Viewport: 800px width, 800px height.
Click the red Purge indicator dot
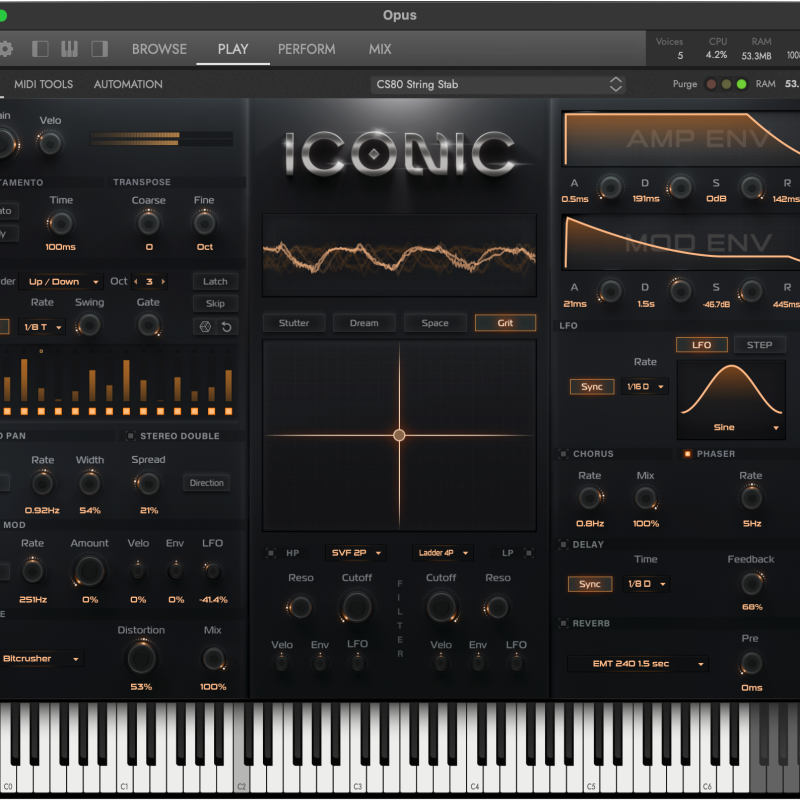click(x=711, y=84)
